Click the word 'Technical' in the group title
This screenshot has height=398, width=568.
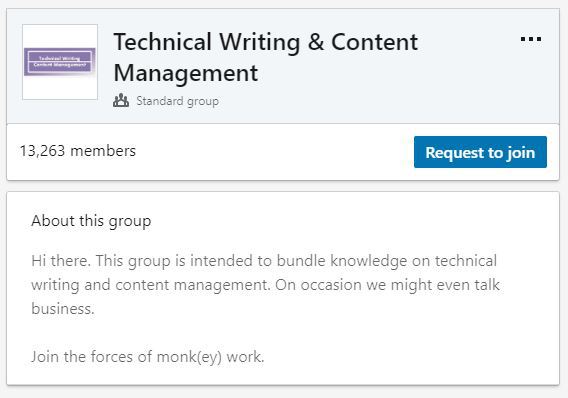(163, 42)
